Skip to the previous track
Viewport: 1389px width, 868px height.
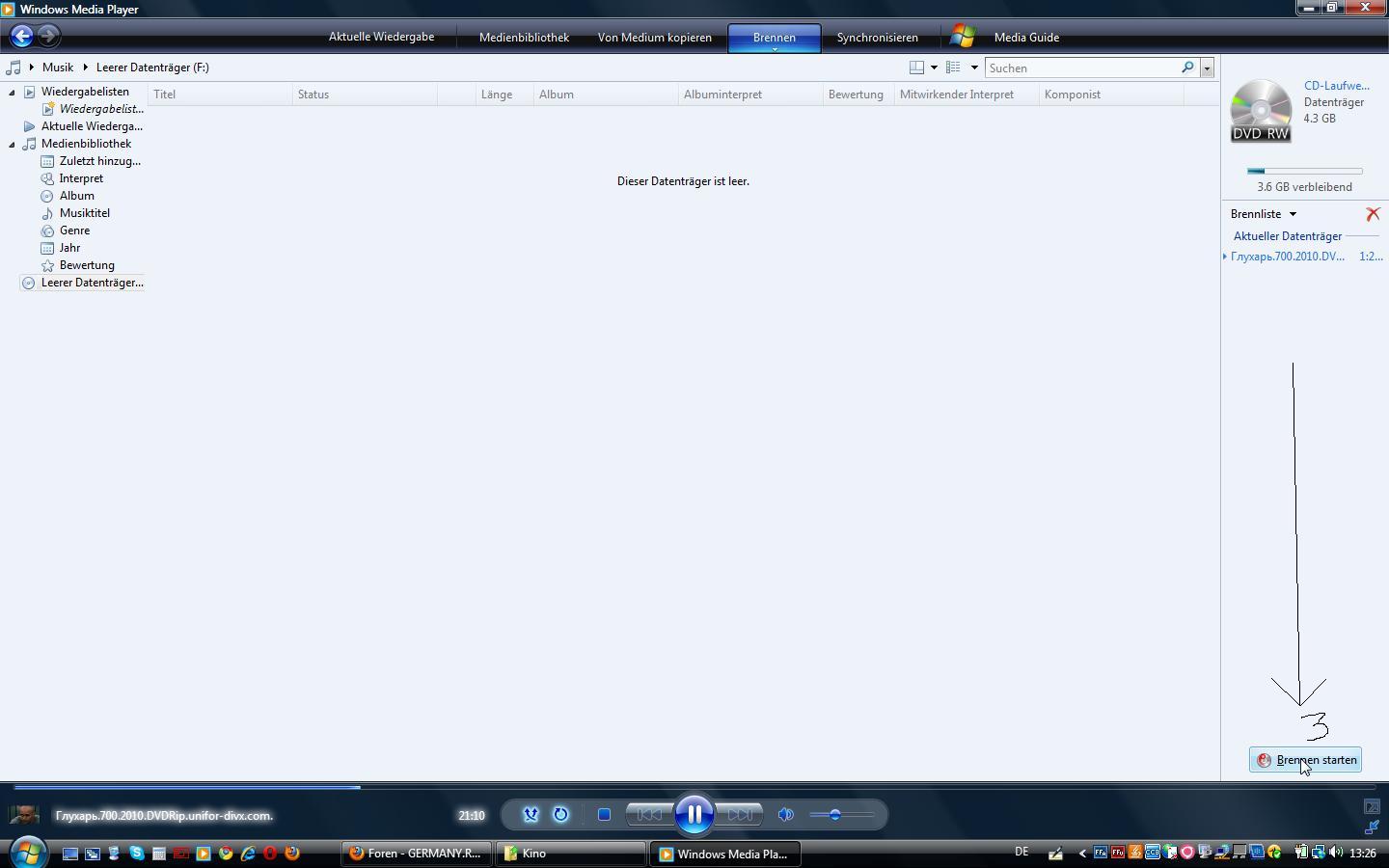click(x=649, y=815)
